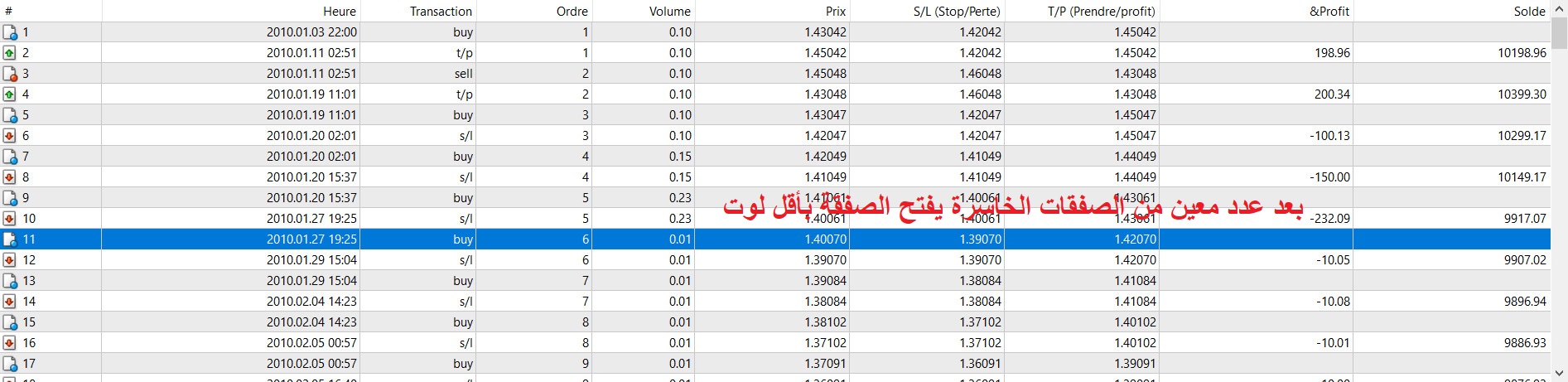This screenshot has height=382, width=1568.
Task: Click the buy order icon in row 1
Action: tap(10, 32)
